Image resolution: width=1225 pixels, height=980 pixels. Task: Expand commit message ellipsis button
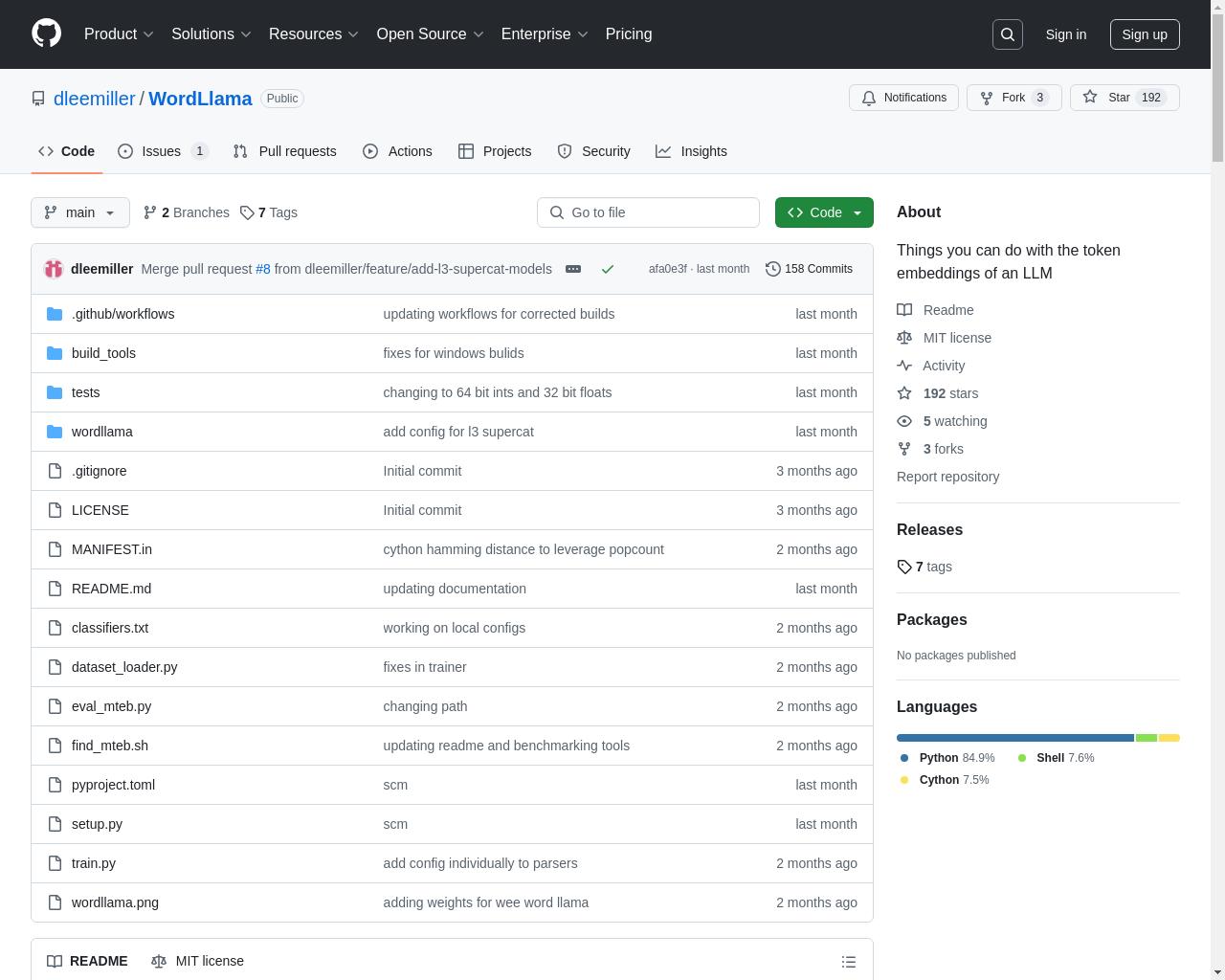pyautogui.click(x=573, y=269)
